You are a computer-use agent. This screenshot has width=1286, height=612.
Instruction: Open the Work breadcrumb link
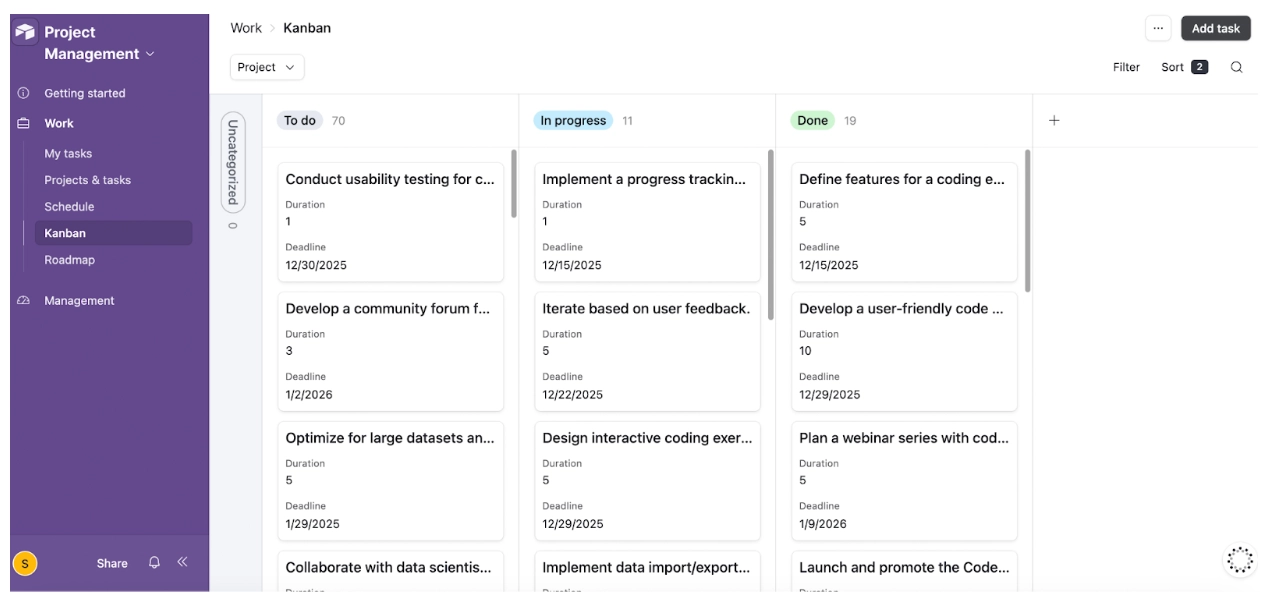245,27
